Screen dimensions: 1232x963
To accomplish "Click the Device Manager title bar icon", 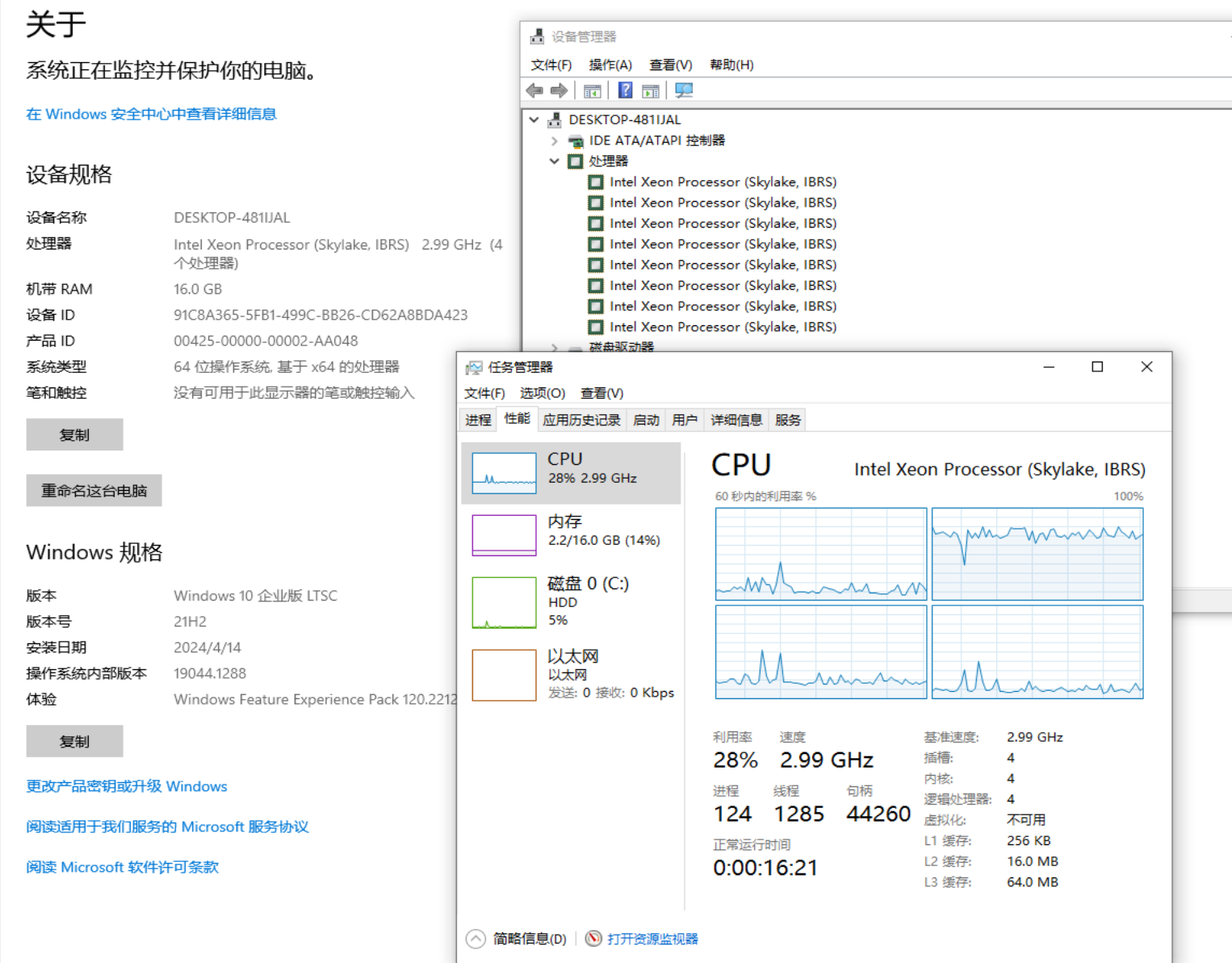I will point(537,36).
